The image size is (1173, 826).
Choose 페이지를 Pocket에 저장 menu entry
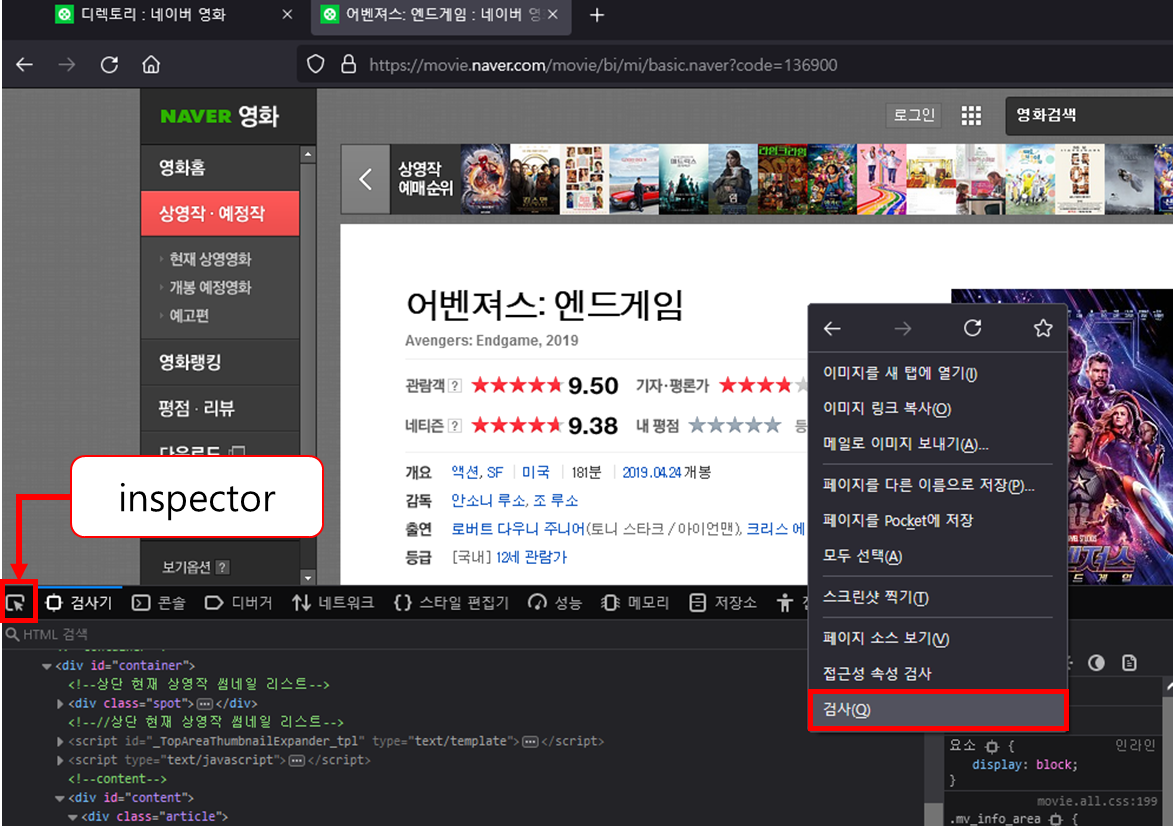937,520
